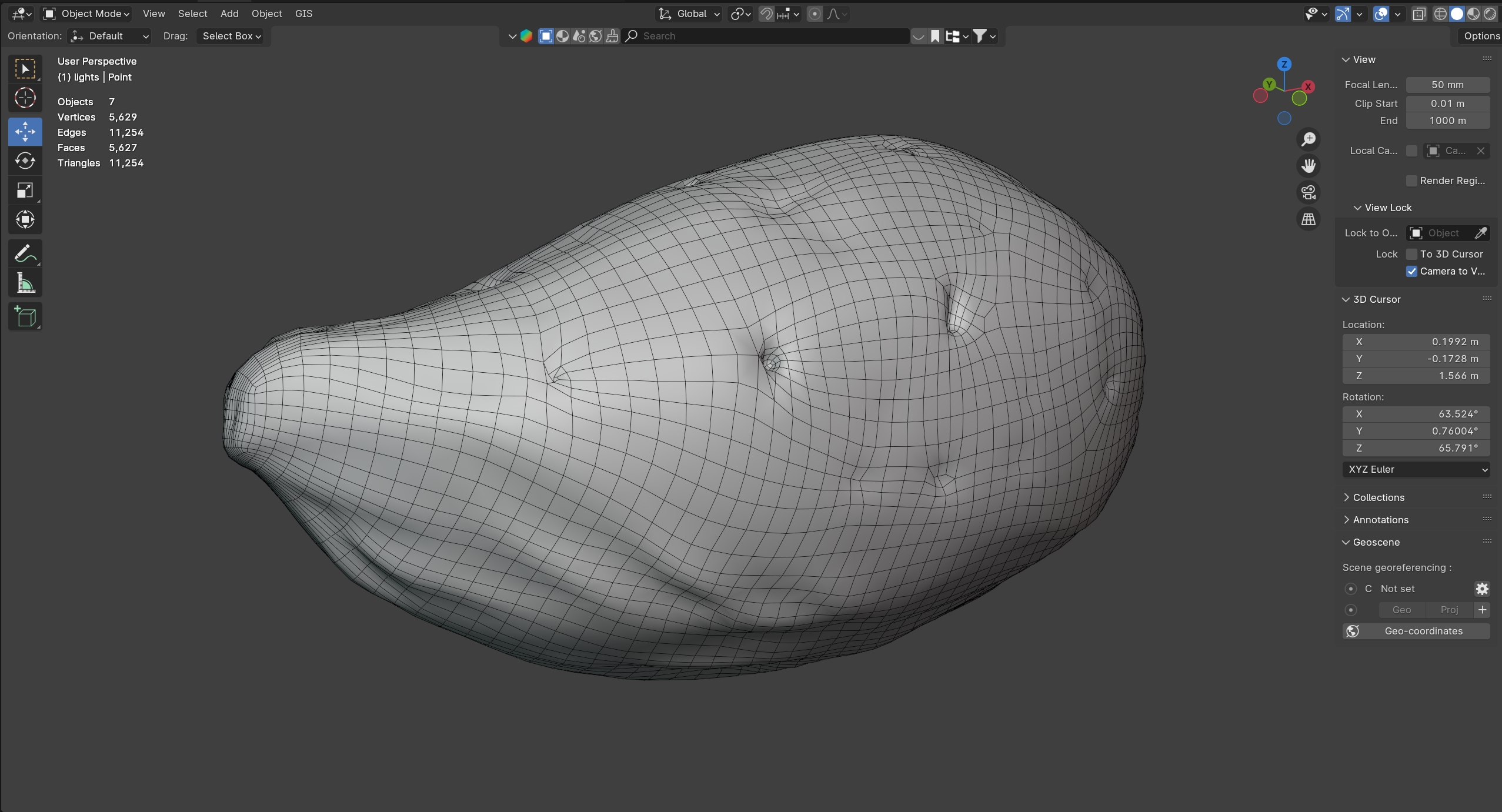Choose the Add Cube tool

[x=25, y=317]
